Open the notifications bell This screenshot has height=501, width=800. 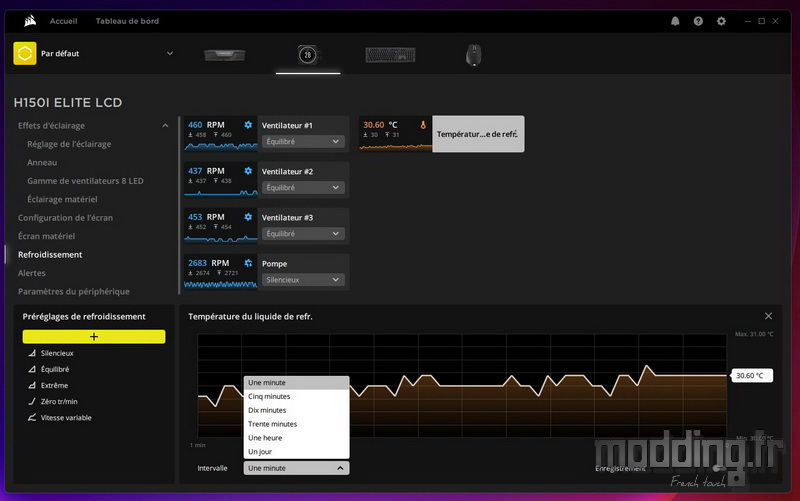[675, 21]
